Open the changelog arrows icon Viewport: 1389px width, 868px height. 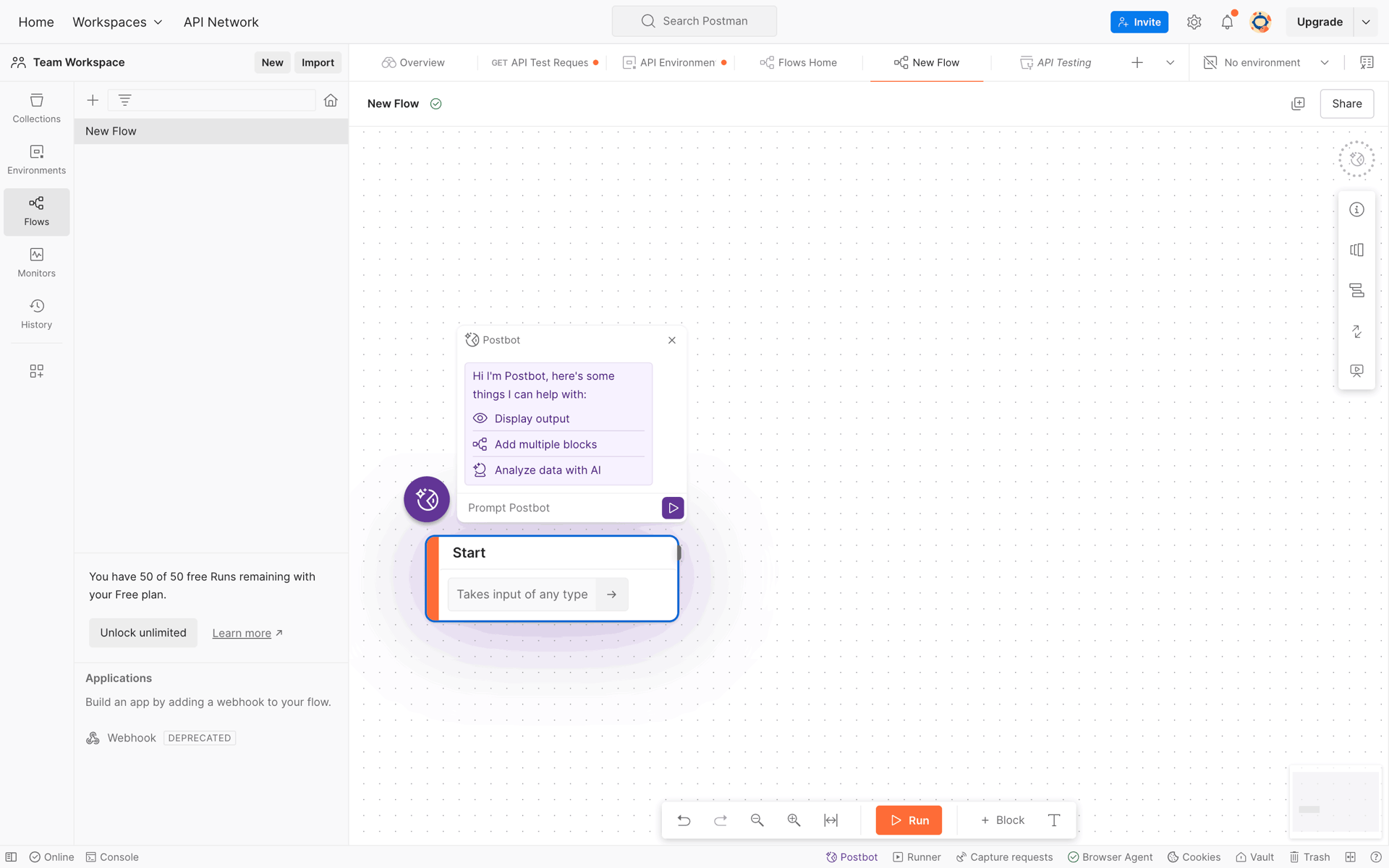1356,331
